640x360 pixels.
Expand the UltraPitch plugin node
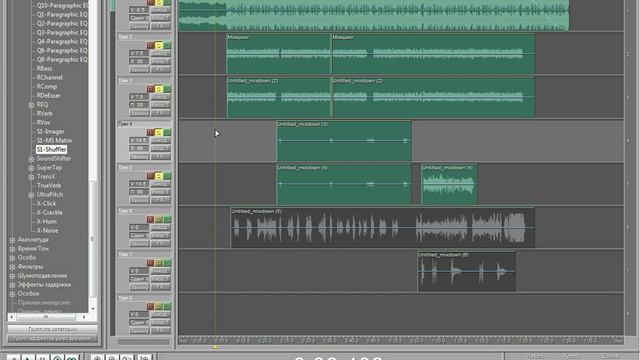[x=31, y=195]
